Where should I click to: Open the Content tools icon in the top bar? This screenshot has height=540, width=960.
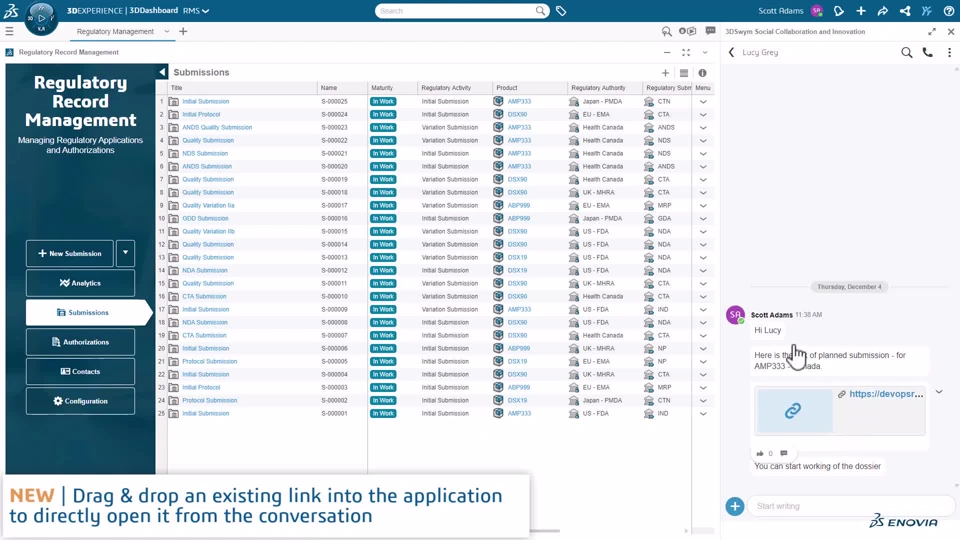pos(927,10)
